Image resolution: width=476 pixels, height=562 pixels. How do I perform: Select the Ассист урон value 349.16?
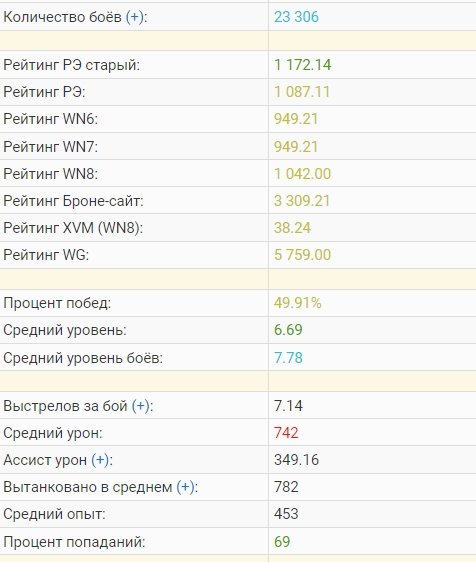[296, 460]
